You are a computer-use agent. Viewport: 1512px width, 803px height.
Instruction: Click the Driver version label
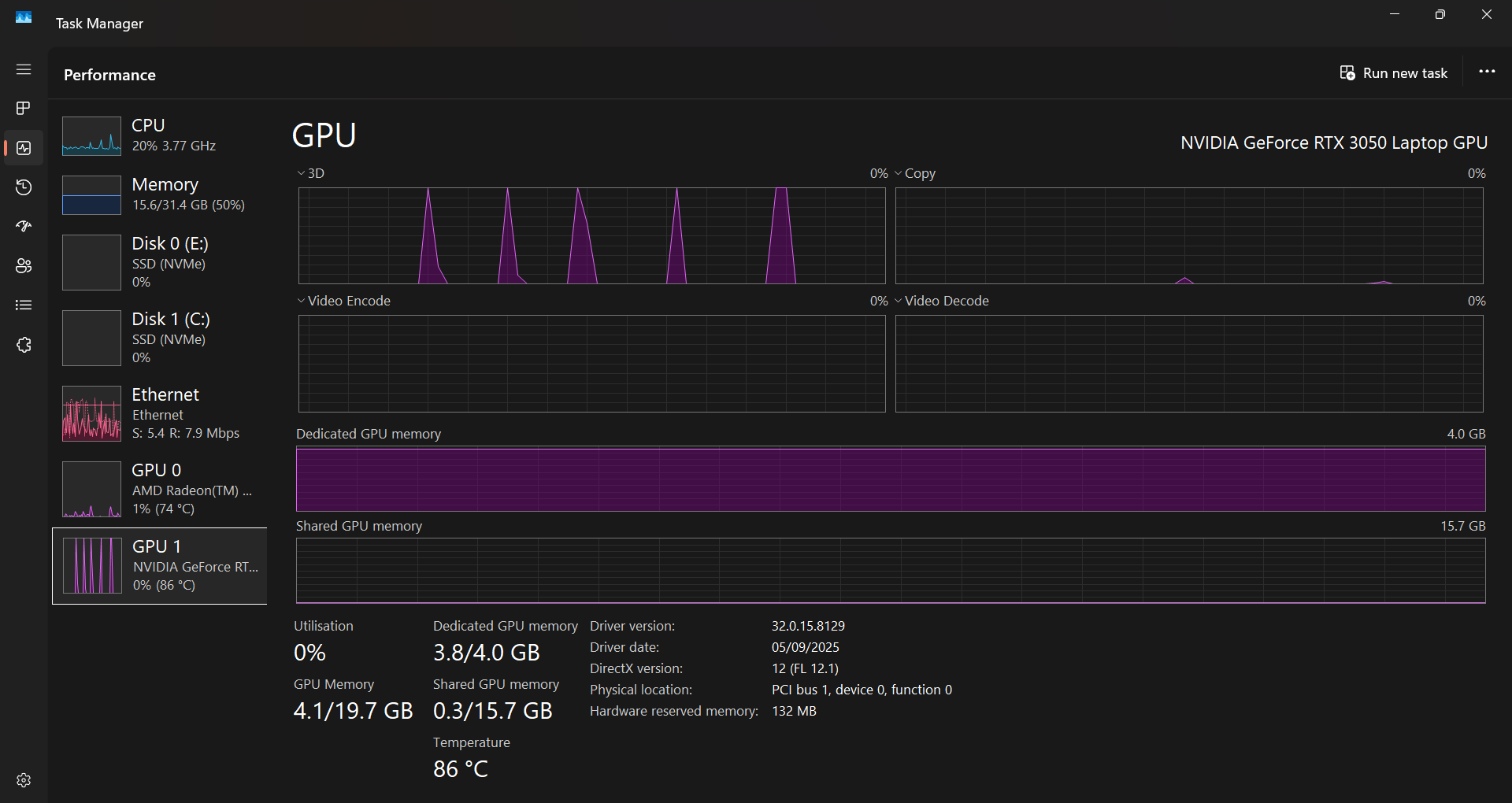tap(632, 626)
